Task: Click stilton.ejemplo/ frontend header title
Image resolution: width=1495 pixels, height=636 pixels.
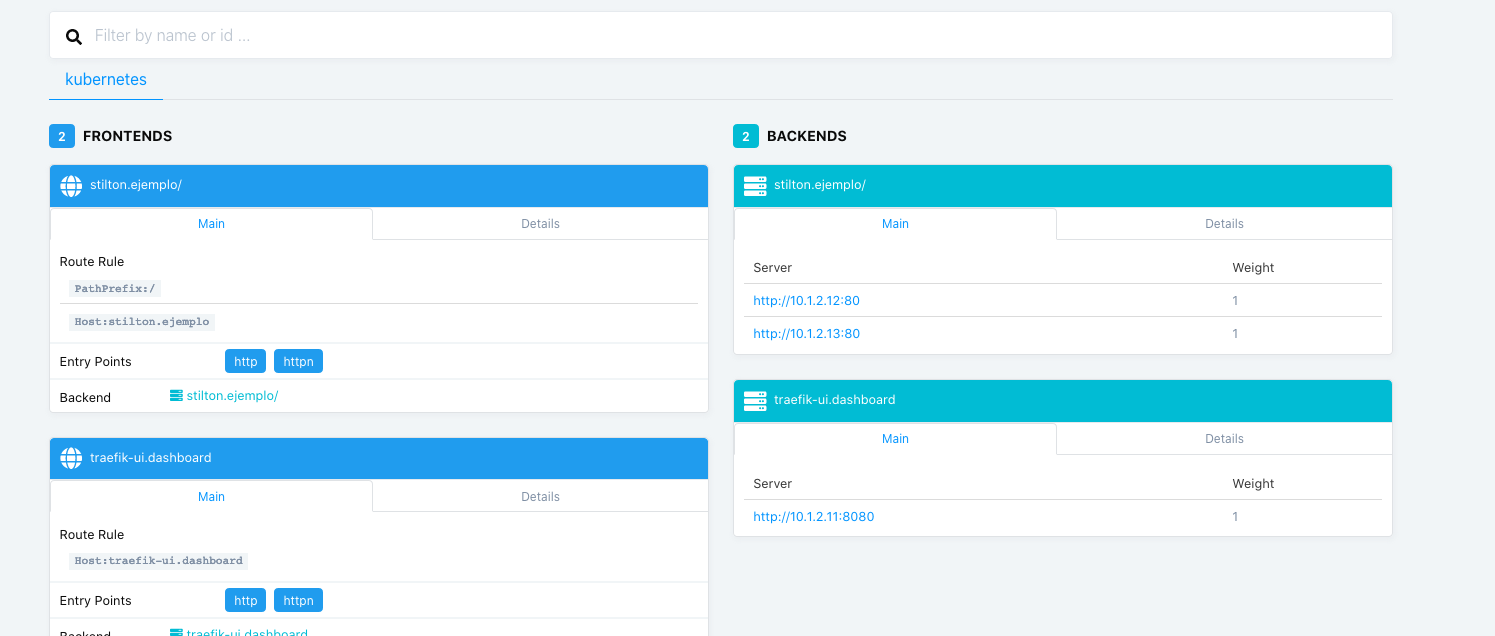Action: tap(136, 185)
